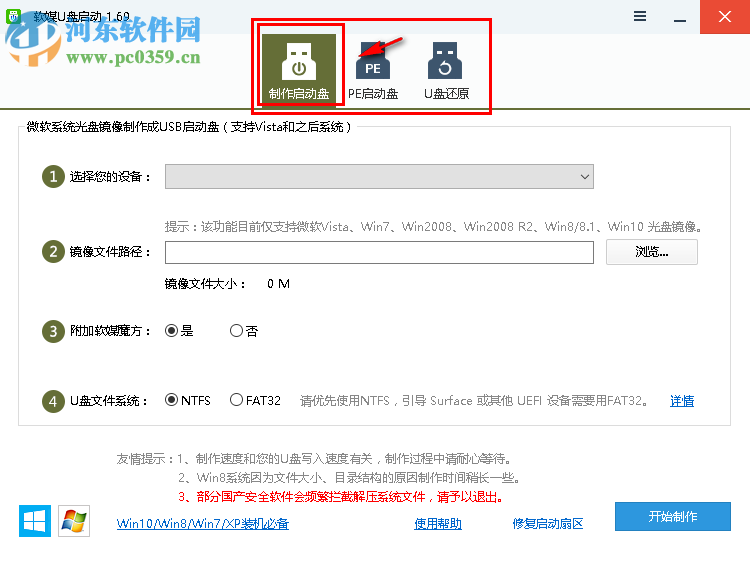Click the 镜像文件大小 value 0 M
The width and height of the screenshot is (750, 579).
[278, 284]
